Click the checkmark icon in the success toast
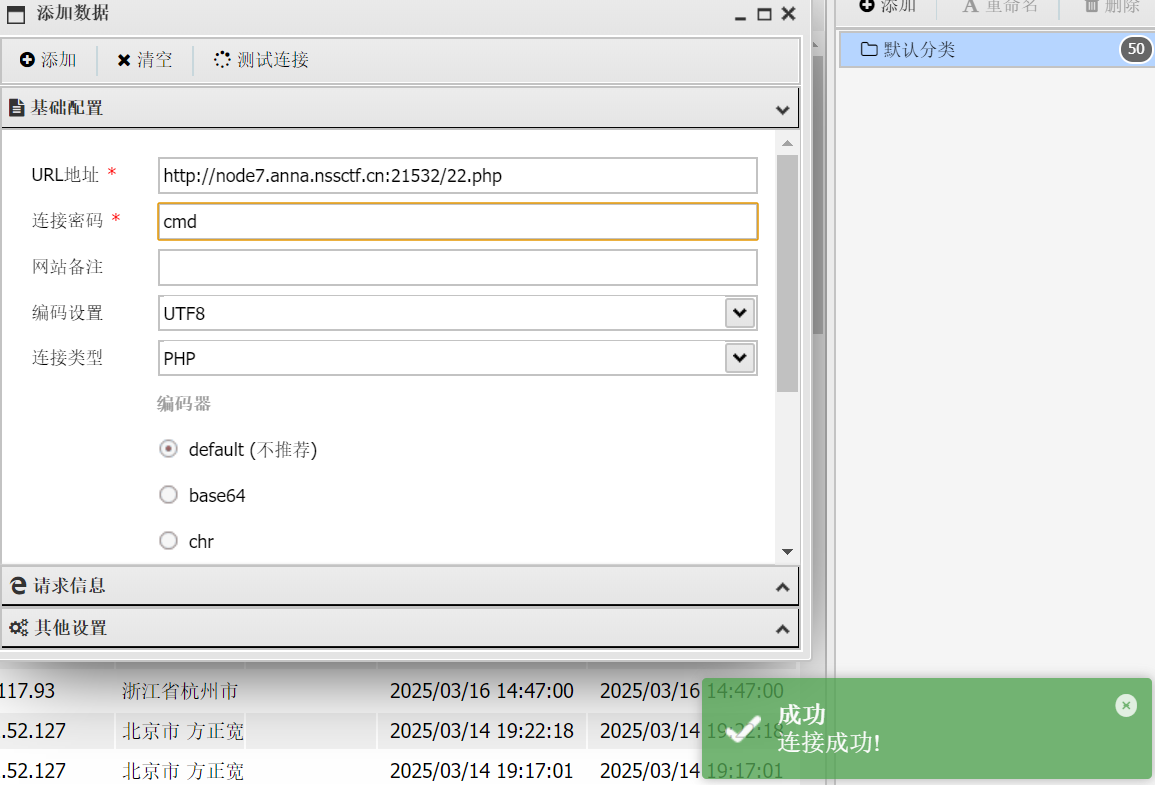 click(x=742, y=729)
